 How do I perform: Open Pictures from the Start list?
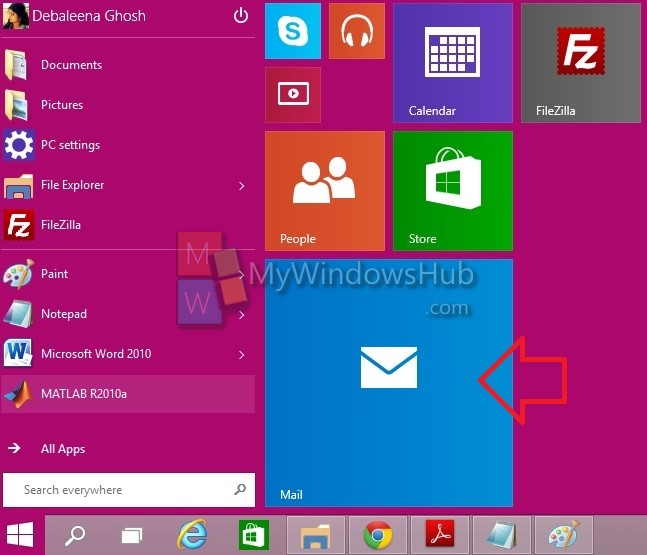click(x=128, y=105)
